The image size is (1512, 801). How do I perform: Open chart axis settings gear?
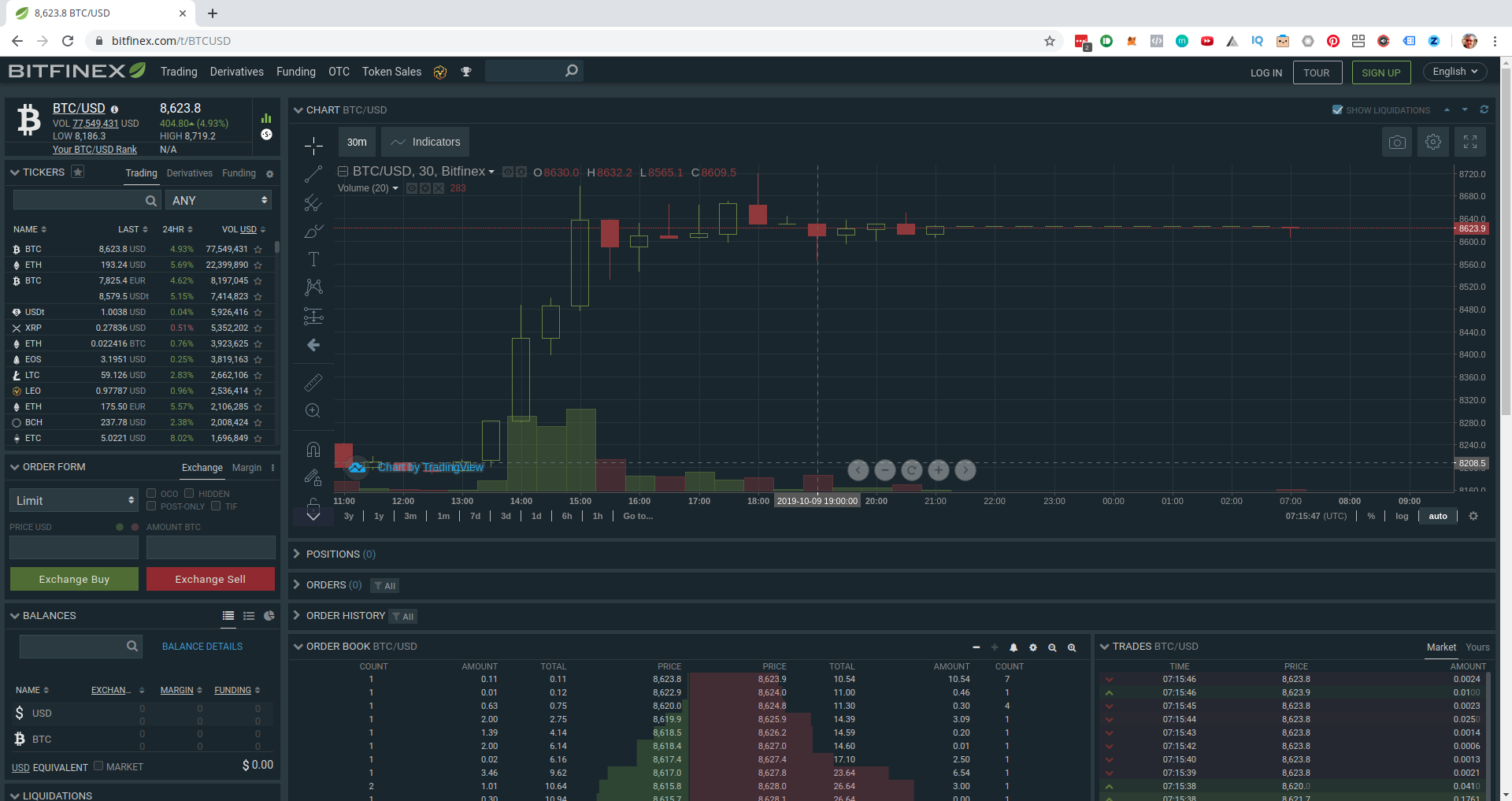(1473, 516)
